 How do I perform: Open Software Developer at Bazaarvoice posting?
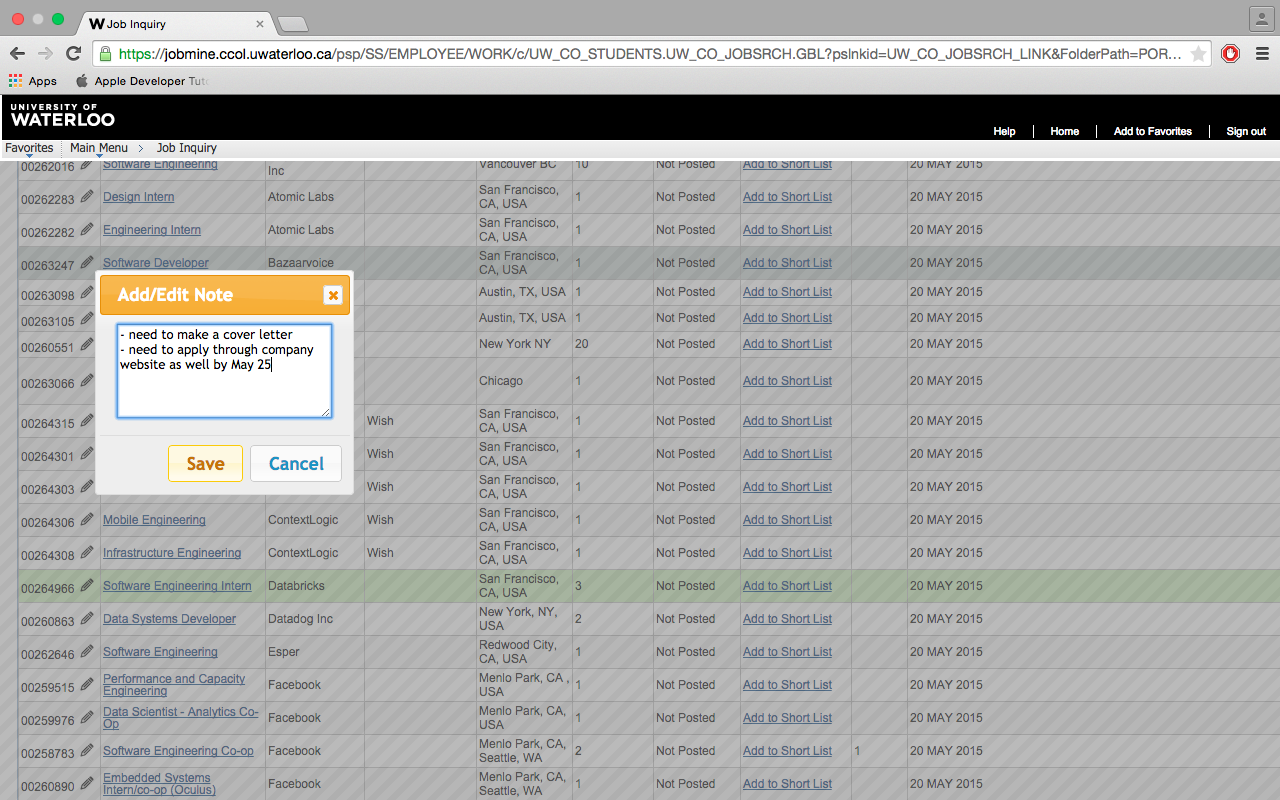[x=156, y=263]
